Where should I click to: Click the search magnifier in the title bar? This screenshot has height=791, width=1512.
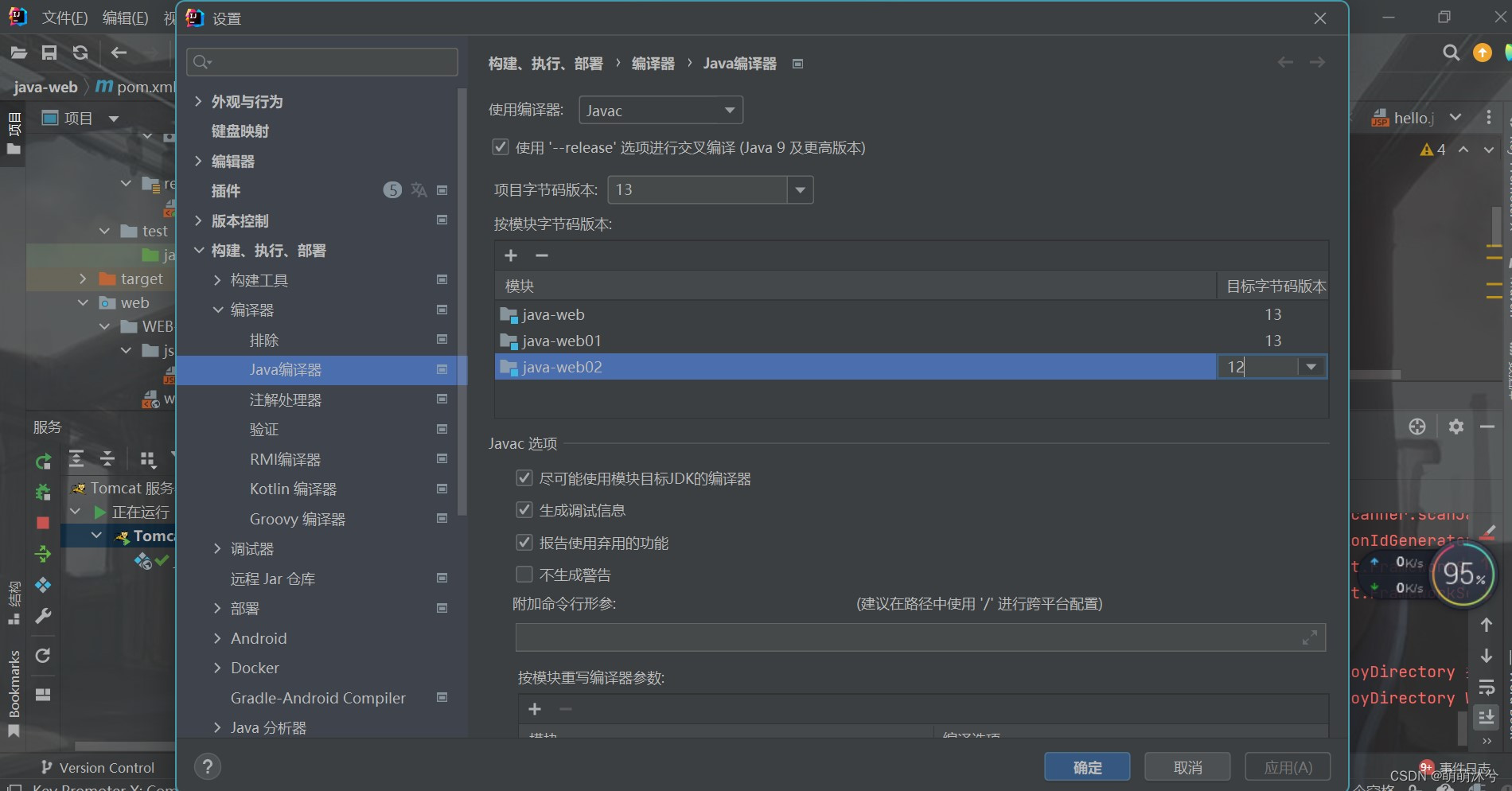pos(1451,53)
